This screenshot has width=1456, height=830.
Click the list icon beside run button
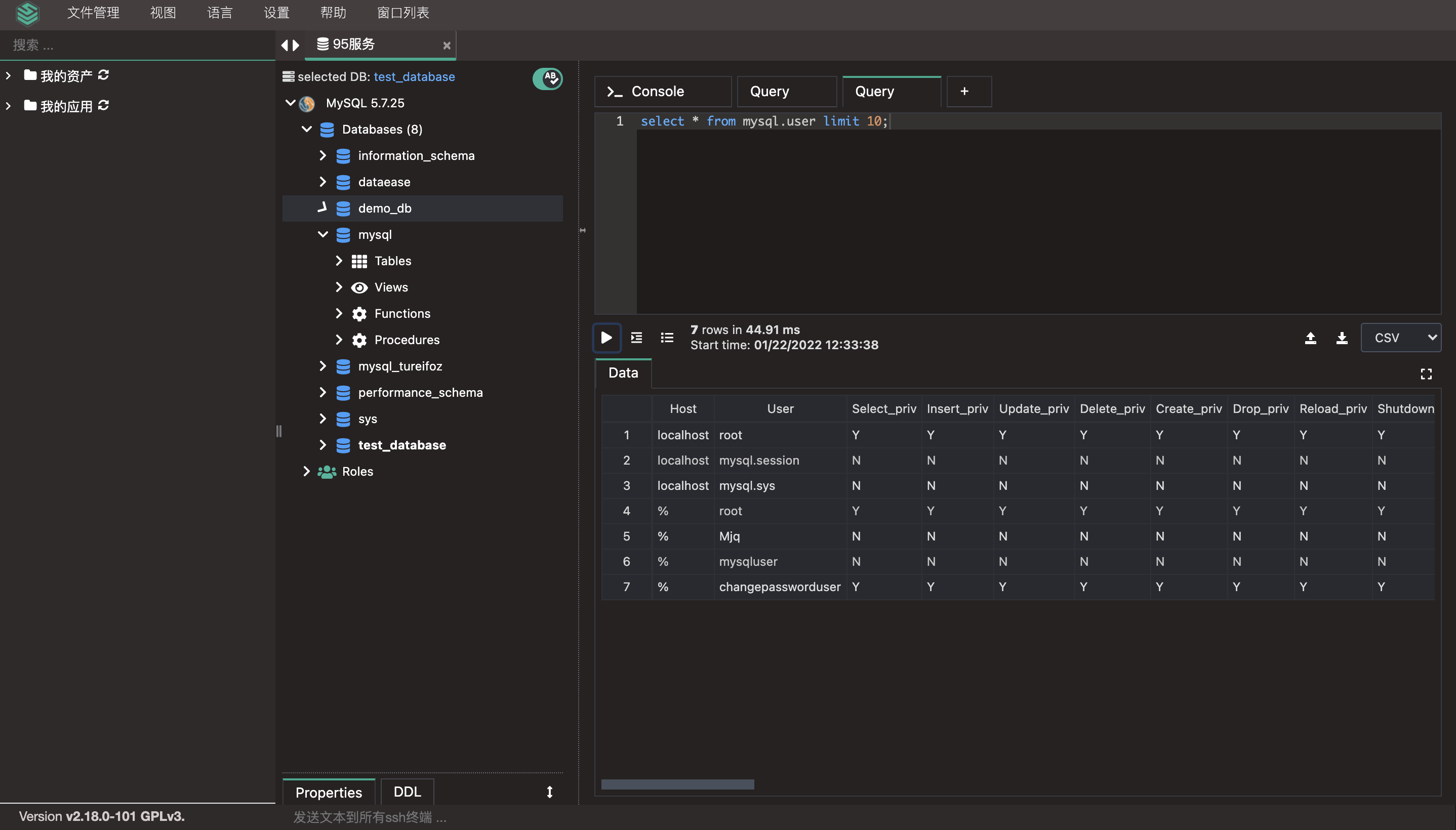pos(667,338)
